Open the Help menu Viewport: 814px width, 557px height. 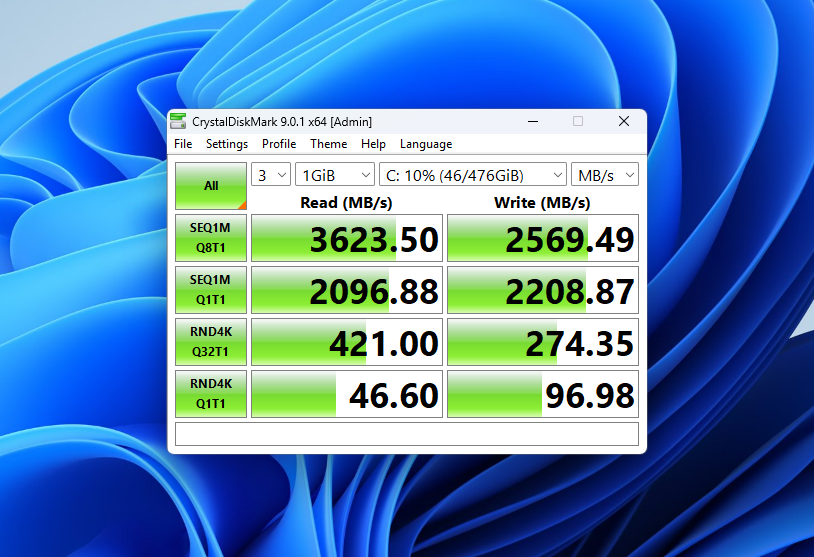pos(373,144)
